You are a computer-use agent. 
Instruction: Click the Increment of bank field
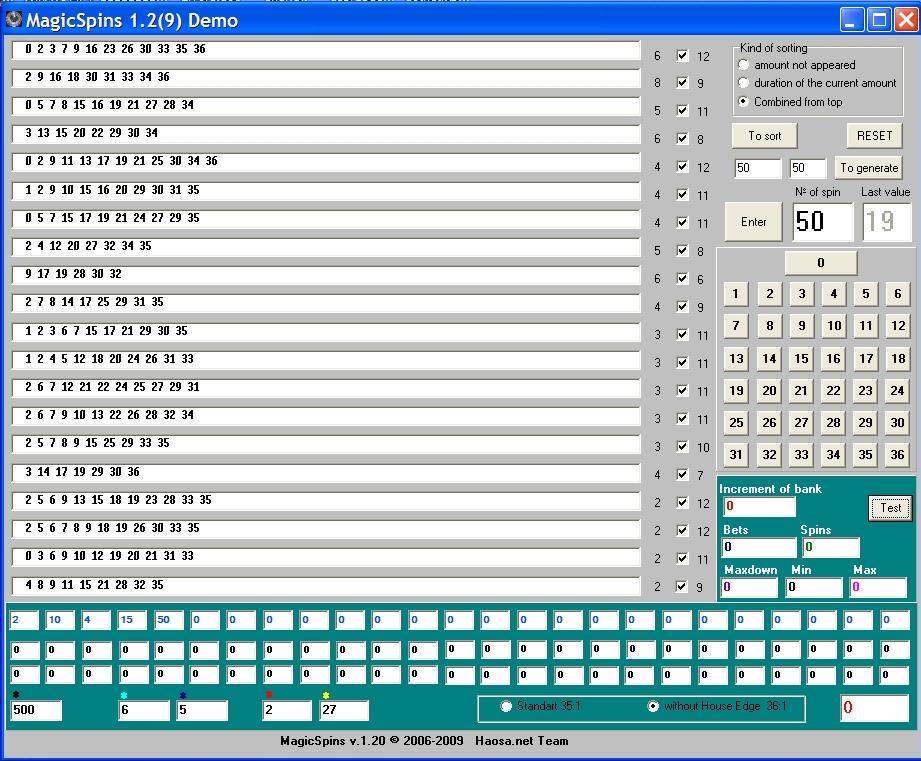pos(759,507)
